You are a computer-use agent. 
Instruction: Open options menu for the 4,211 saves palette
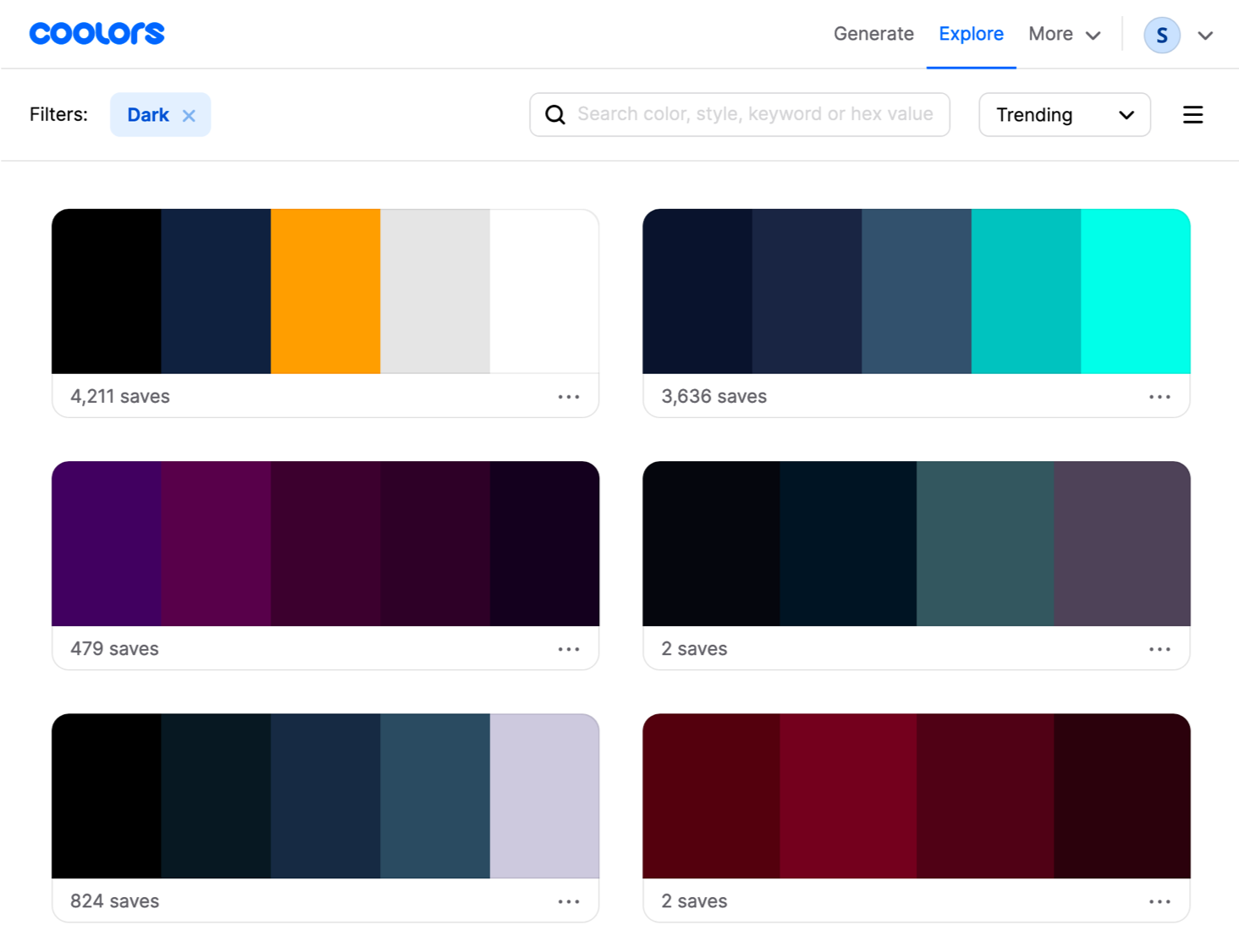(569, 396)
